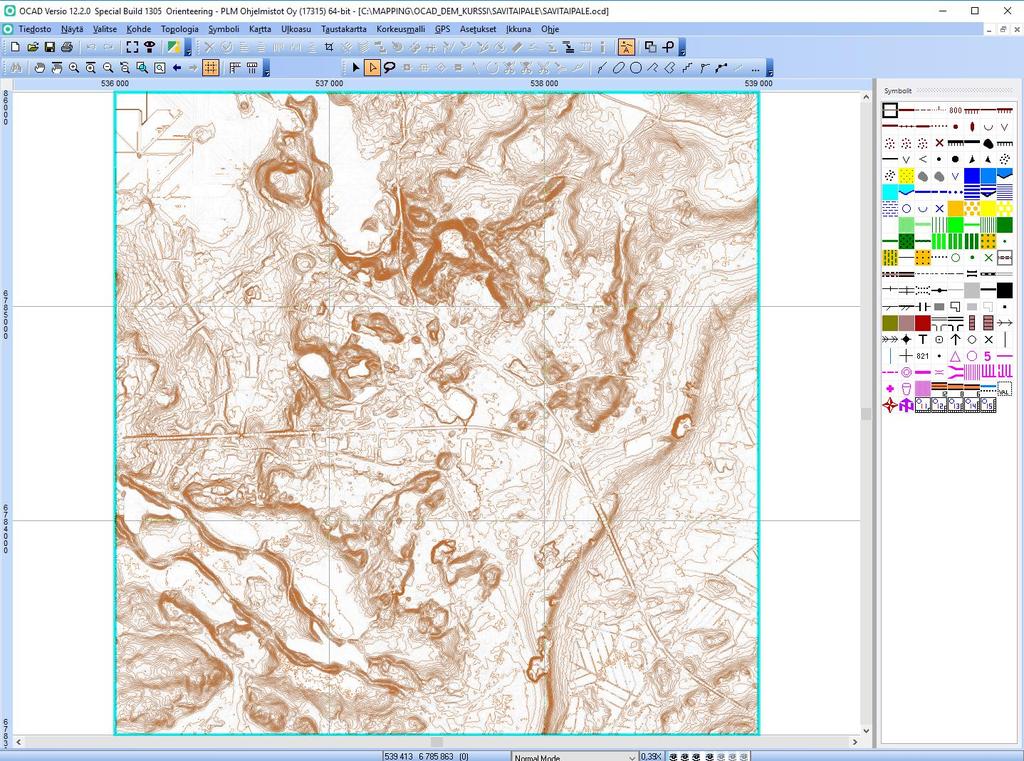Select the purple circle control symbol

coord(972,356)
